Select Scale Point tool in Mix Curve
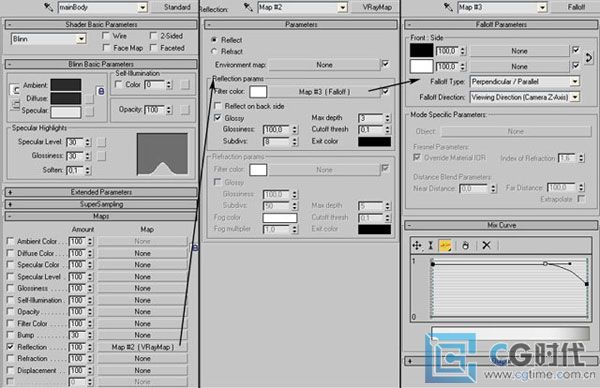Viewport: 600px width, 388px height. click(x=430, y=246)
